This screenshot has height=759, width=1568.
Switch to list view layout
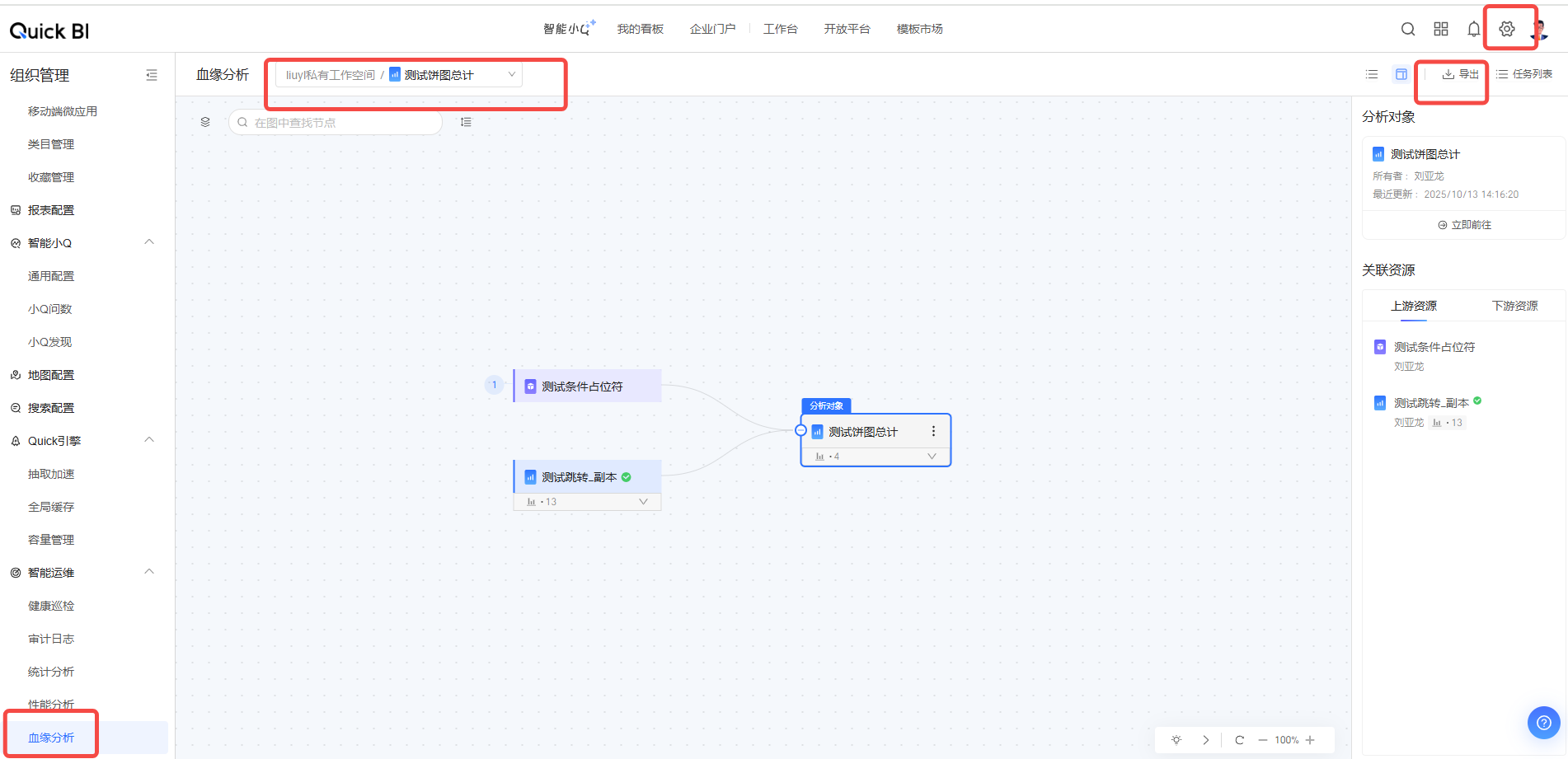[1372, 74]
